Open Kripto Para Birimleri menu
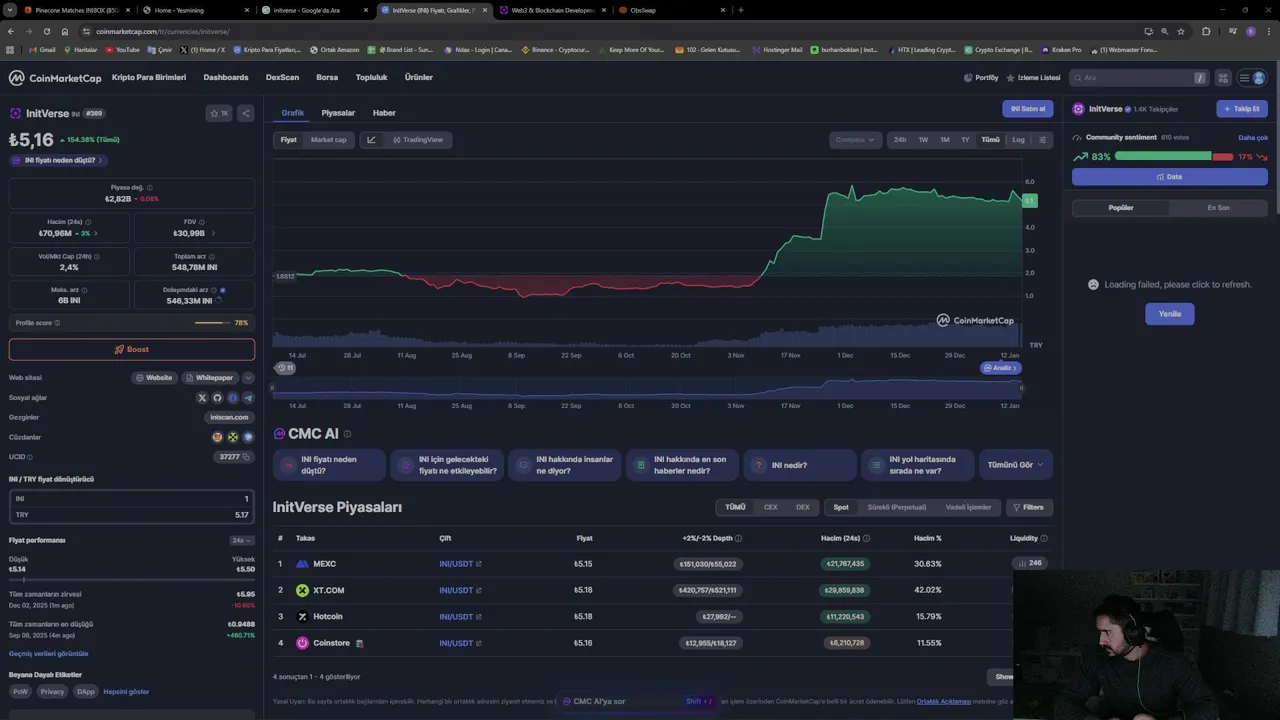This screenshot has height=720, width=1280. click(x=149, y=78)
